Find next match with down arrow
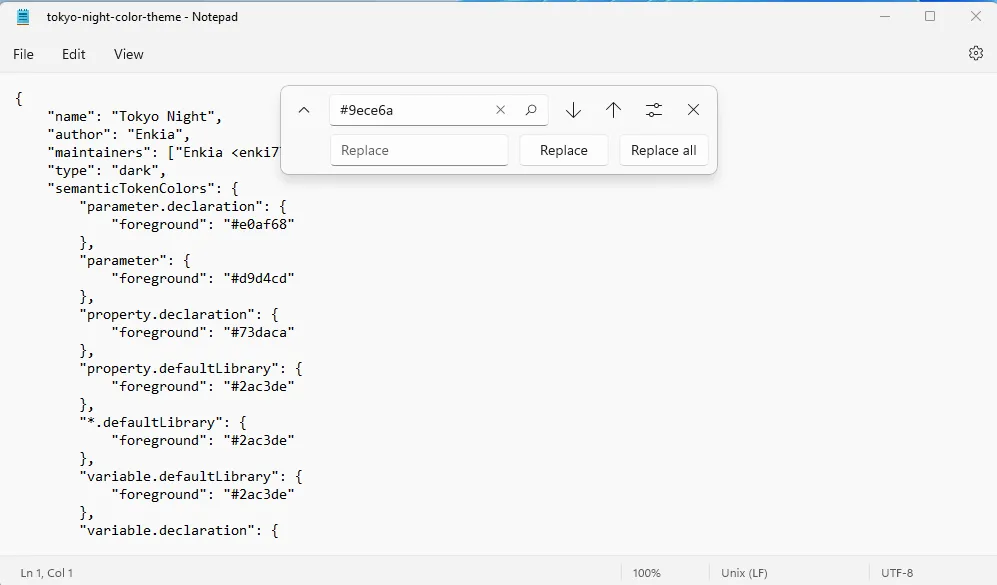The width and height of the screenshot is (997, 585). (573, 110)
